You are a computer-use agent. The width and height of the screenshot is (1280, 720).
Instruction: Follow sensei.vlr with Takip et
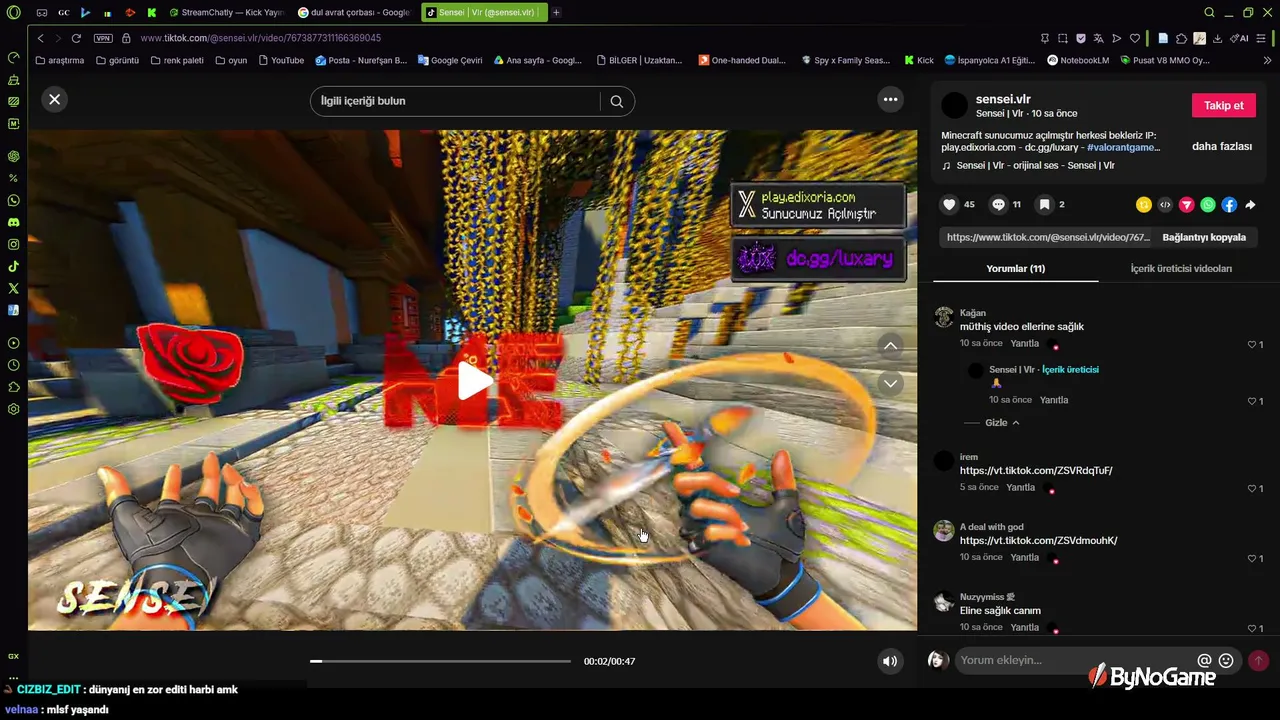tap(1223, 105)
